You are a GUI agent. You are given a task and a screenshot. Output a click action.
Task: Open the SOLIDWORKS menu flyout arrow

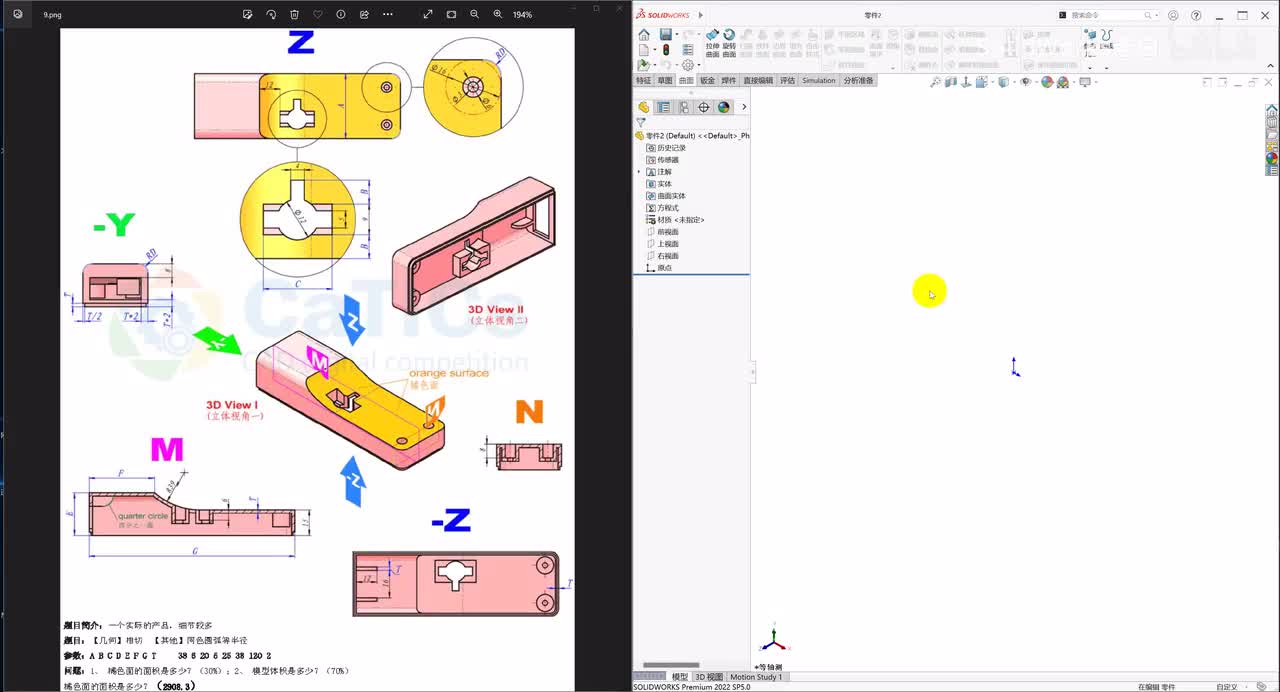(x=700, y=15)
